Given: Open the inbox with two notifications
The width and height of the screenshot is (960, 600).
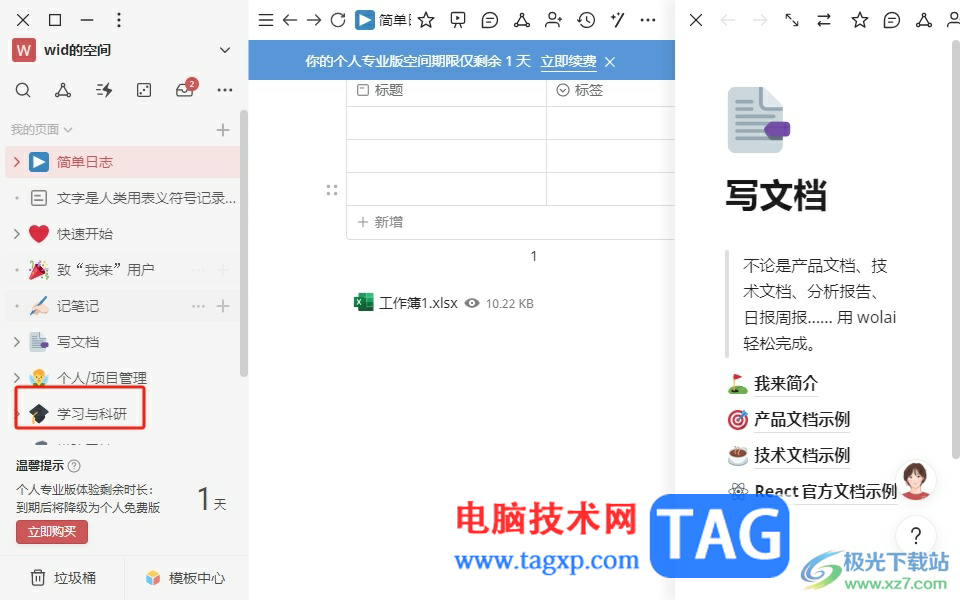Looking at the screenshot, I should pos(185,89).
